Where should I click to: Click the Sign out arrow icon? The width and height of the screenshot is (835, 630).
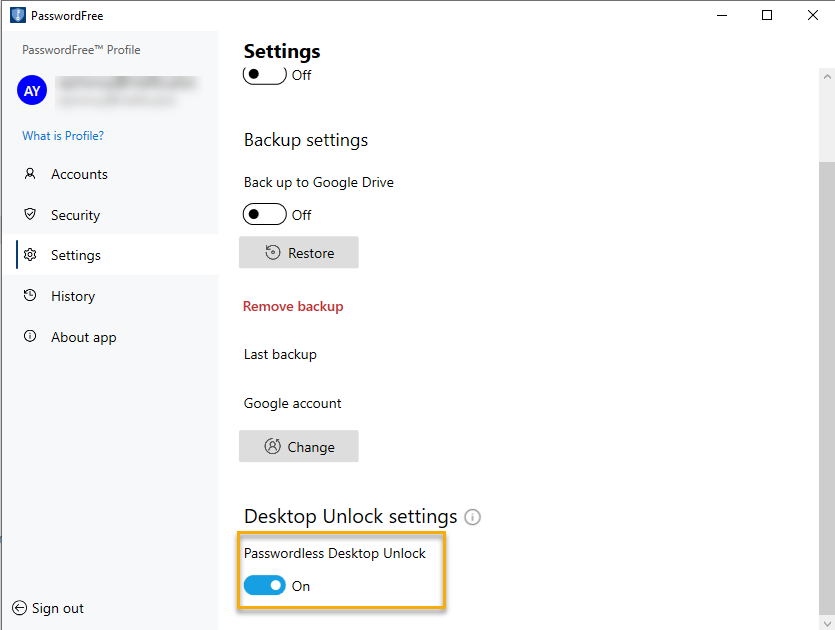tap(19, 608)
